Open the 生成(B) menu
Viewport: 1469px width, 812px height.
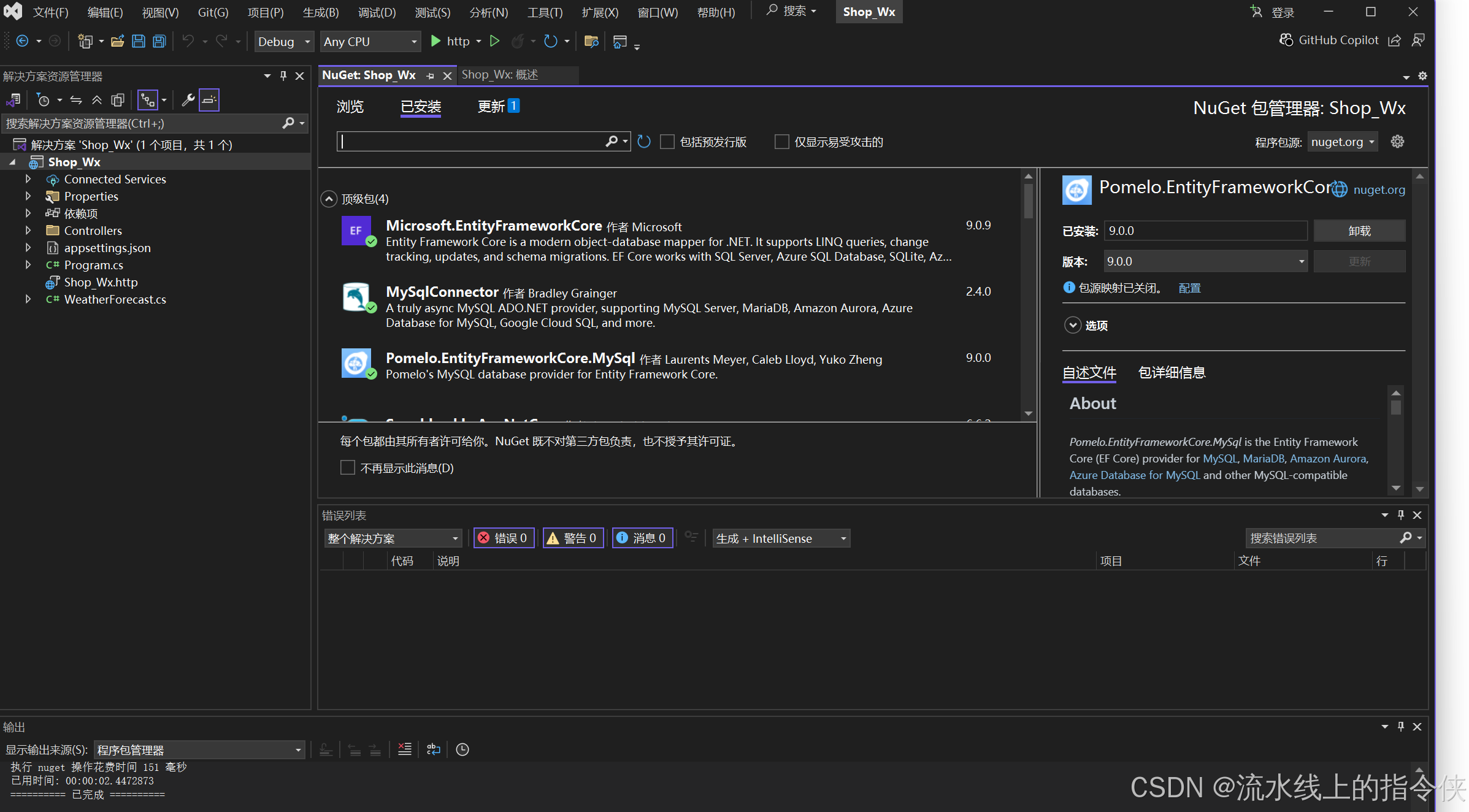pos(320,12)
